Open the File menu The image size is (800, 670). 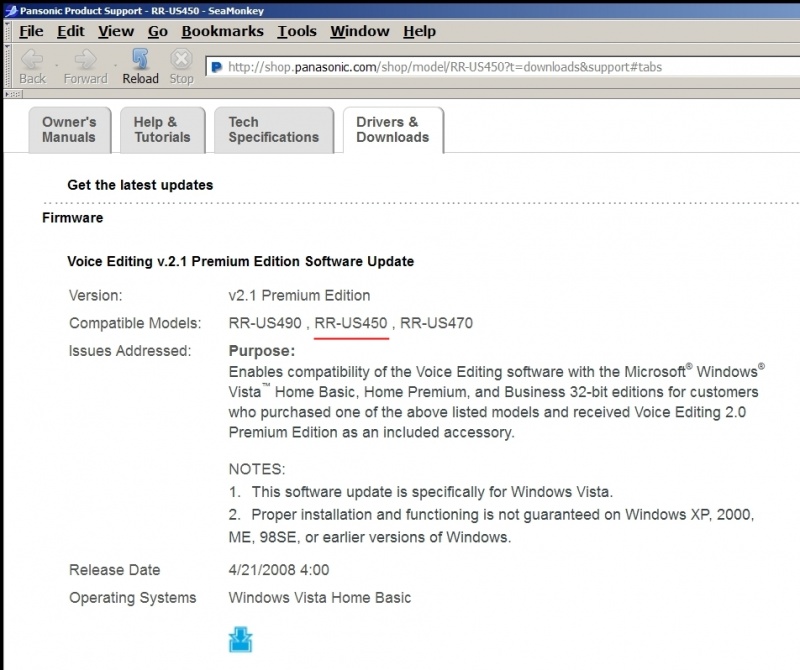coord(31,31)
